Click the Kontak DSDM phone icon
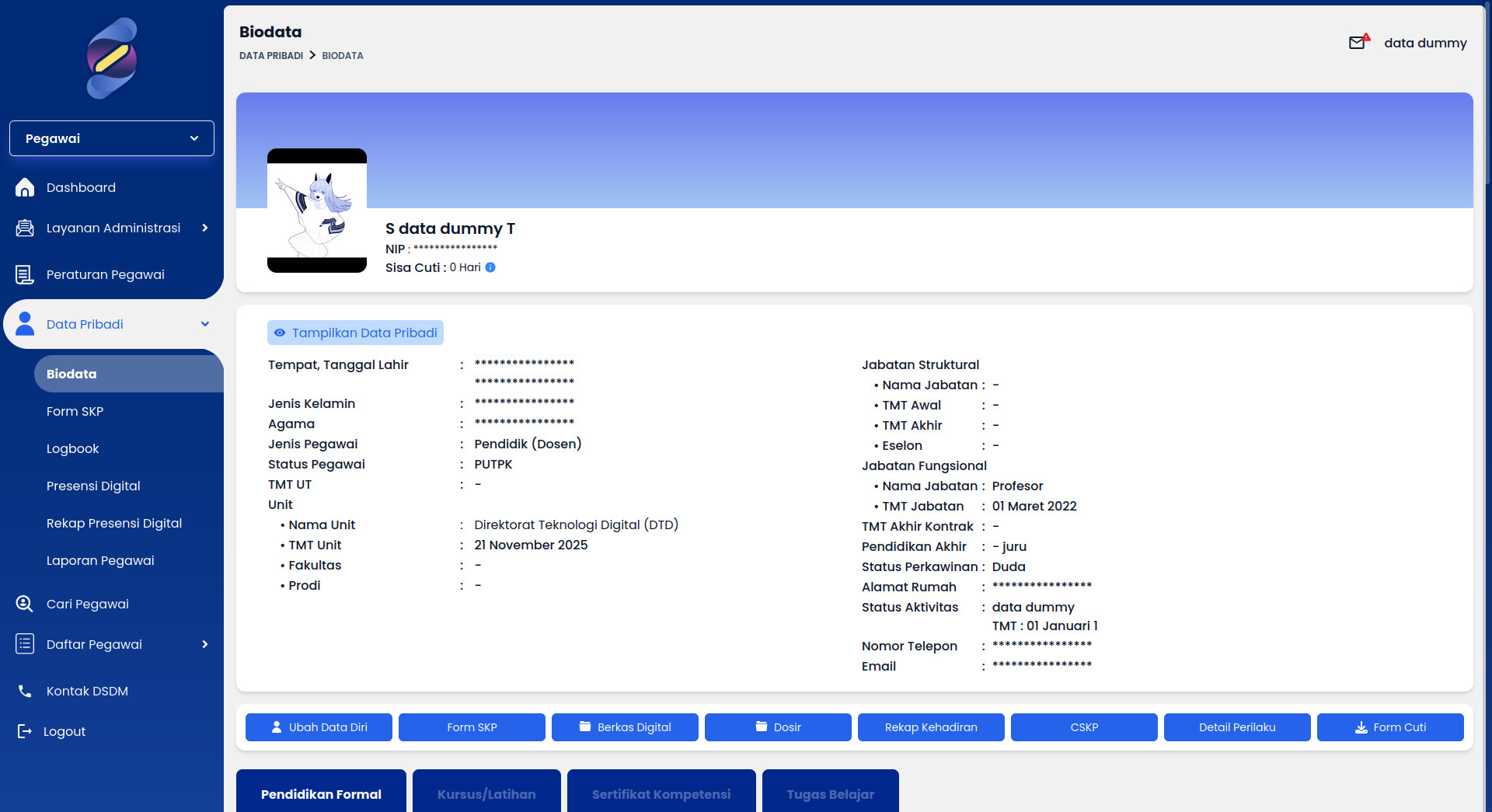 [25, 691]
